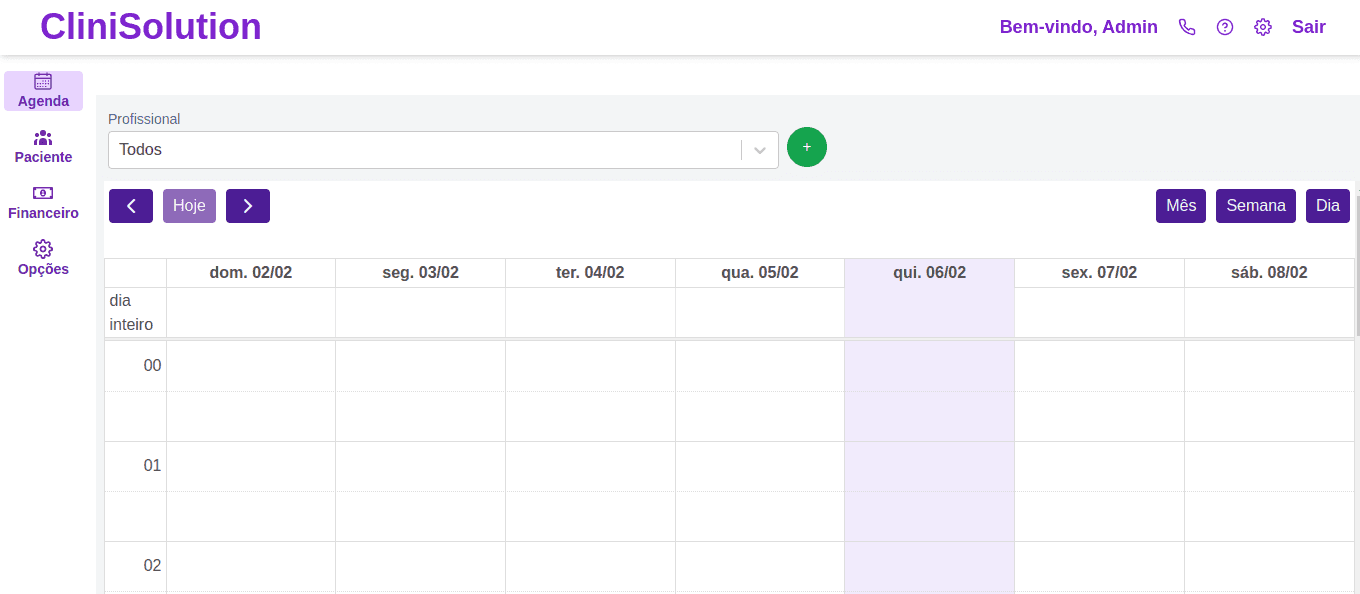The image size is (1360, 594).
Task: Click the phone icon in header
Action: [1187, 27]
